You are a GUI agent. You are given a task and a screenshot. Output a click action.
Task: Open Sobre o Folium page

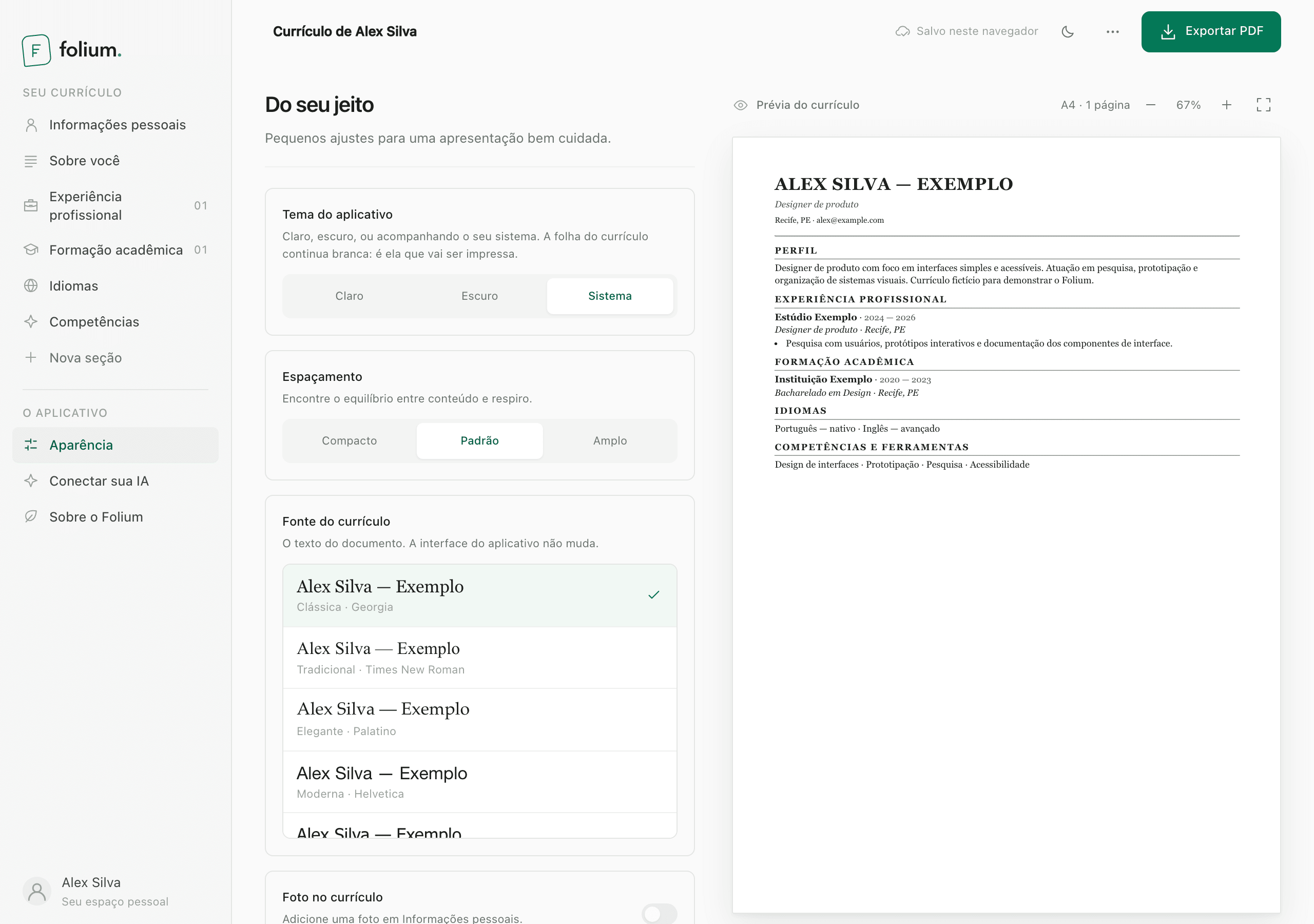[115, 516]
